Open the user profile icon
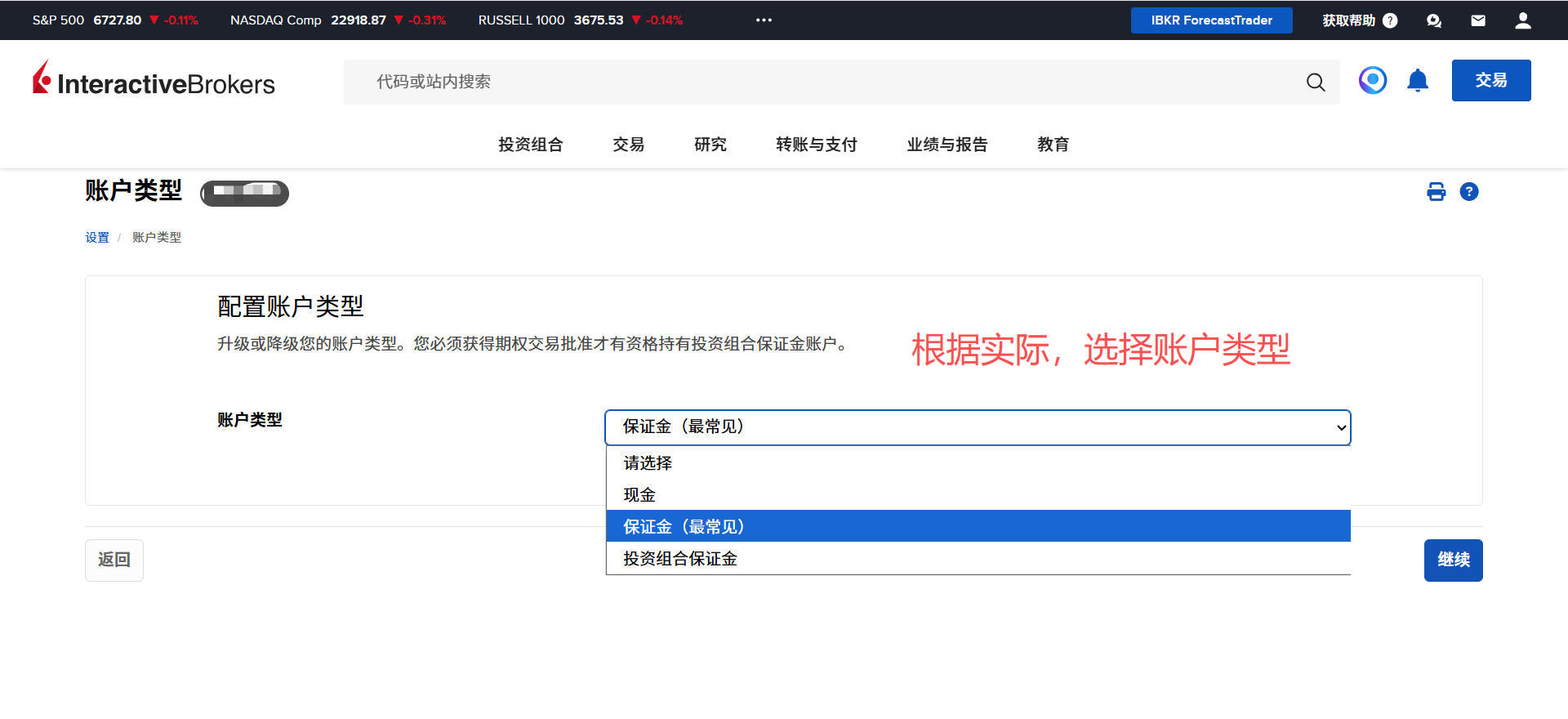This screenshot has width=1568, height=719. (1522, 20)
